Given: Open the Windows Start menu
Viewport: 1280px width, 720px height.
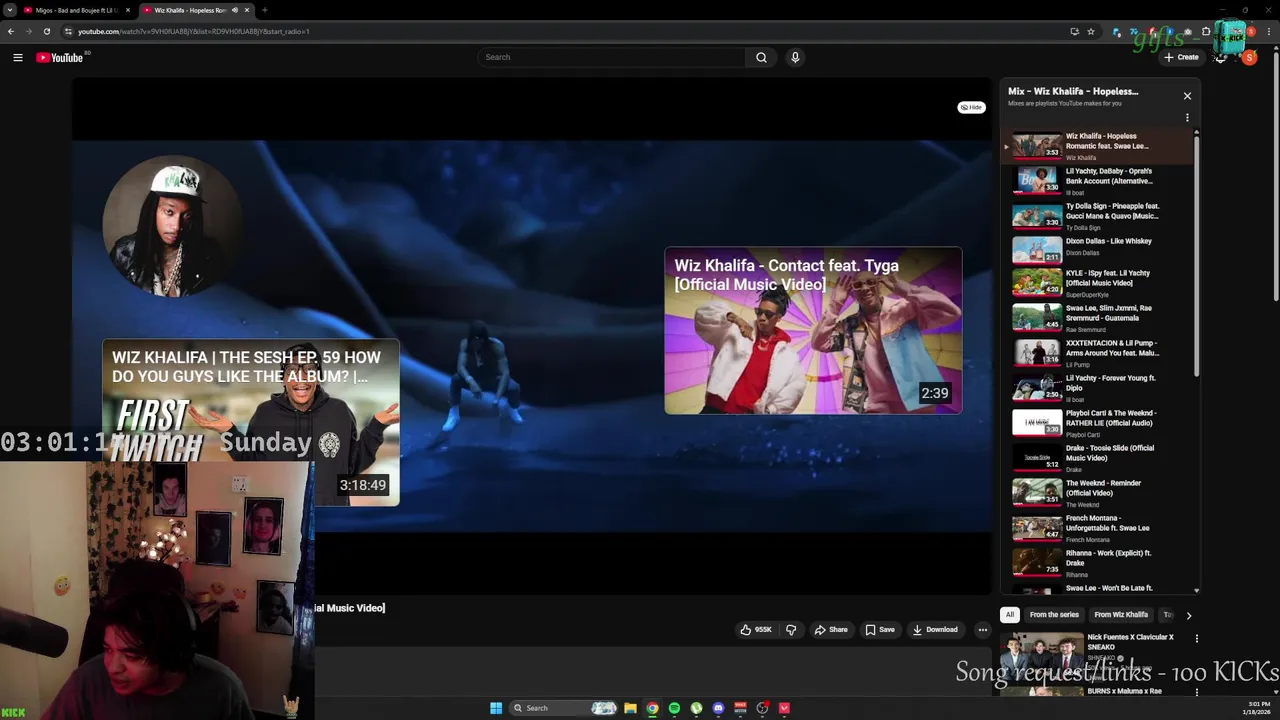Looking at the screenshot, I should tap(496, 708).
